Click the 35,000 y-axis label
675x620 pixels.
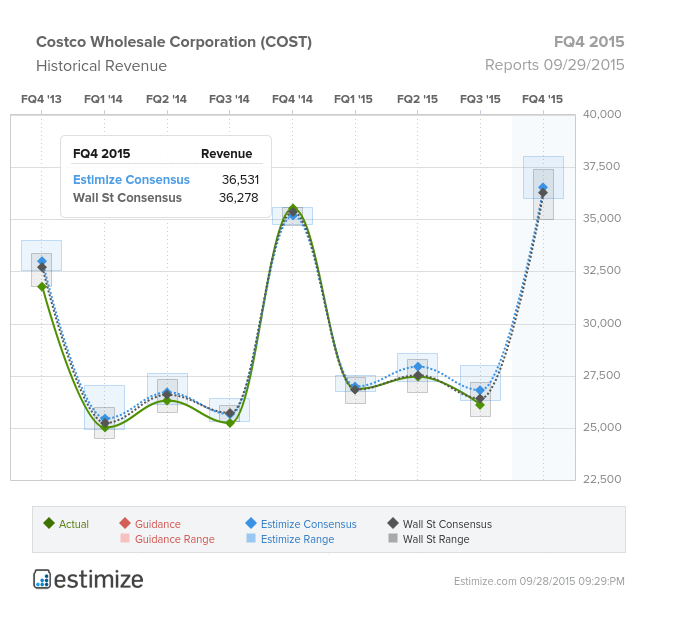[x=602, y=218]
